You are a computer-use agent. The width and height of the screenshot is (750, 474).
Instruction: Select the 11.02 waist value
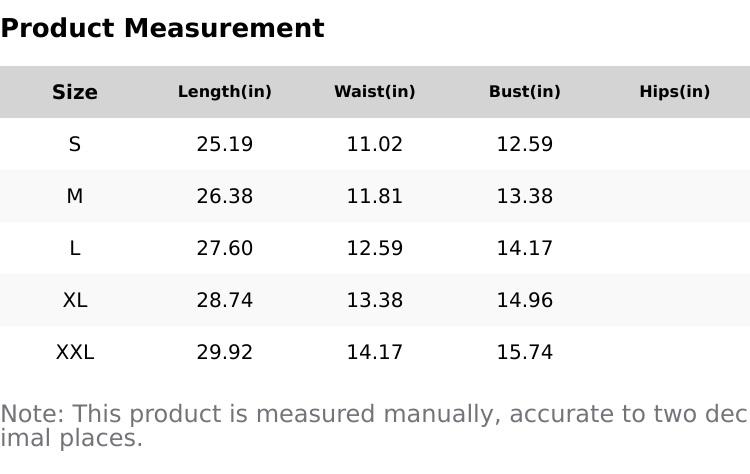click(375, 144)
